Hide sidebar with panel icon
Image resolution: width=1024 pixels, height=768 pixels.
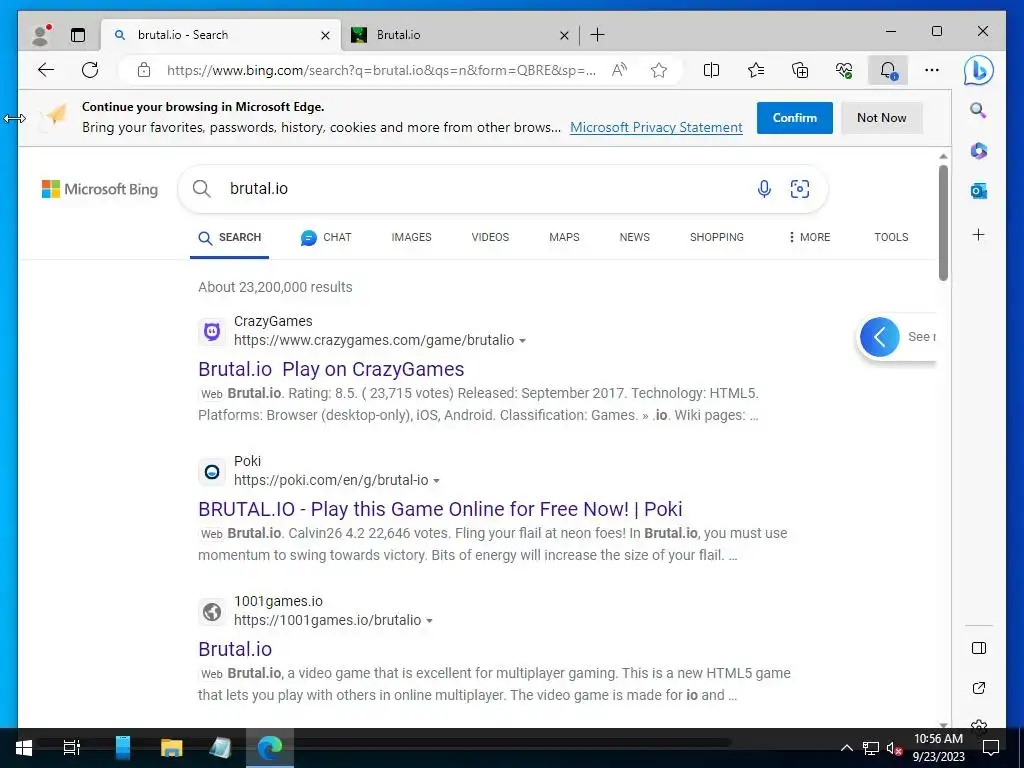978,648
